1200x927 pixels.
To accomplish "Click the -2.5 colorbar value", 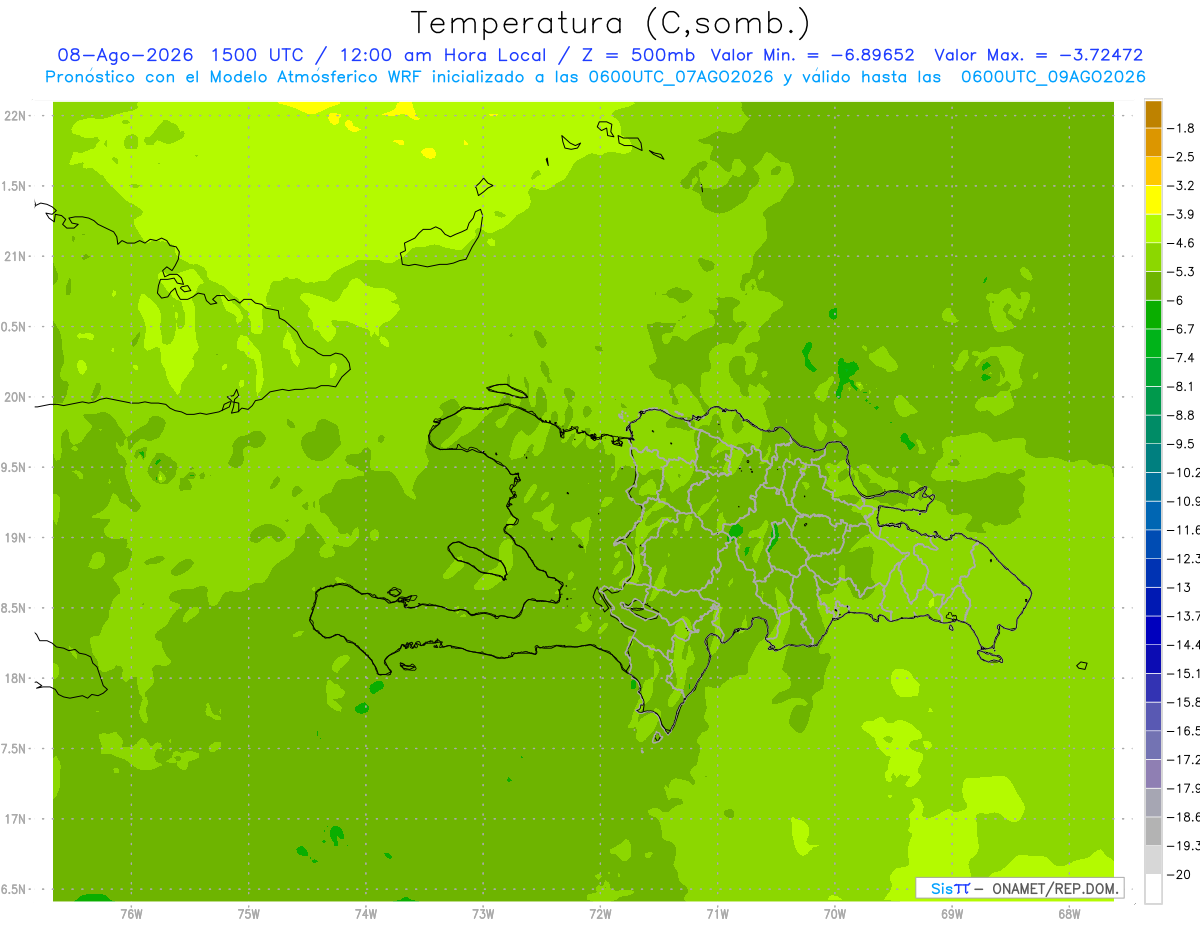I will 1182,157.
